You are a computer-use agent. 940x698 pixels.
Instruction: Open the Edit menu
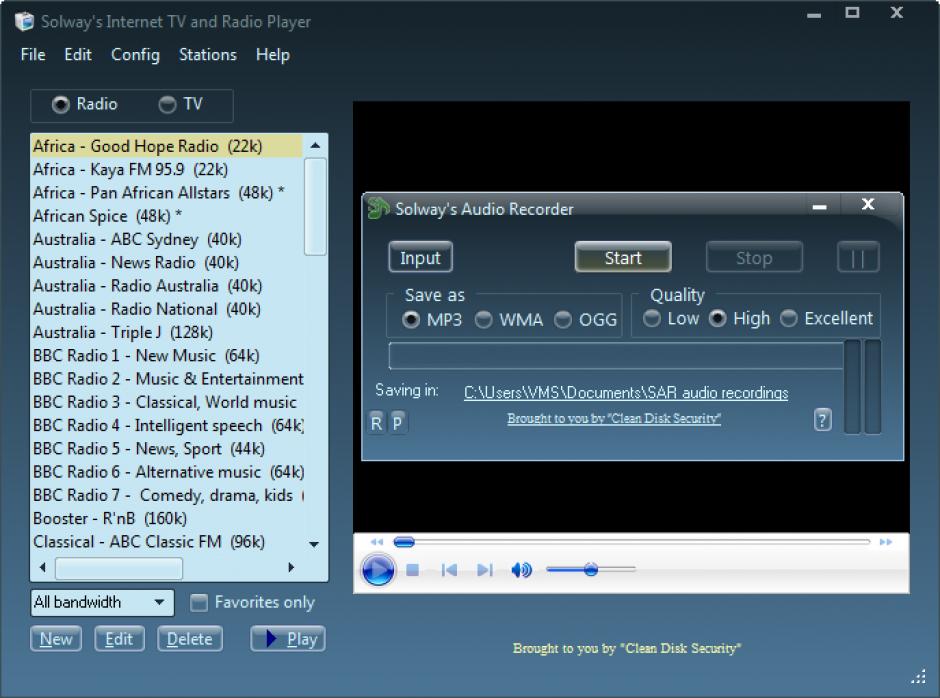pos(78,55)
